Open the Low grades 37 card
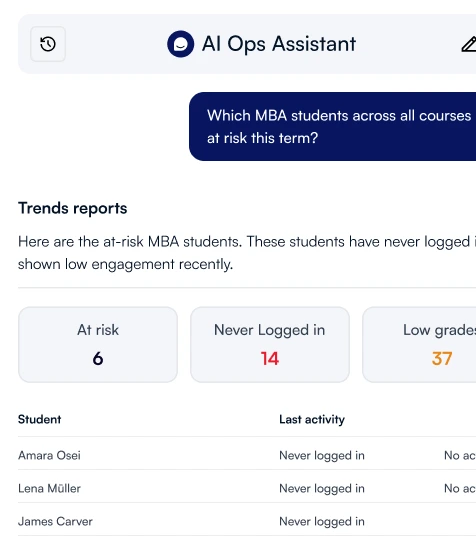 pos(419,345)
